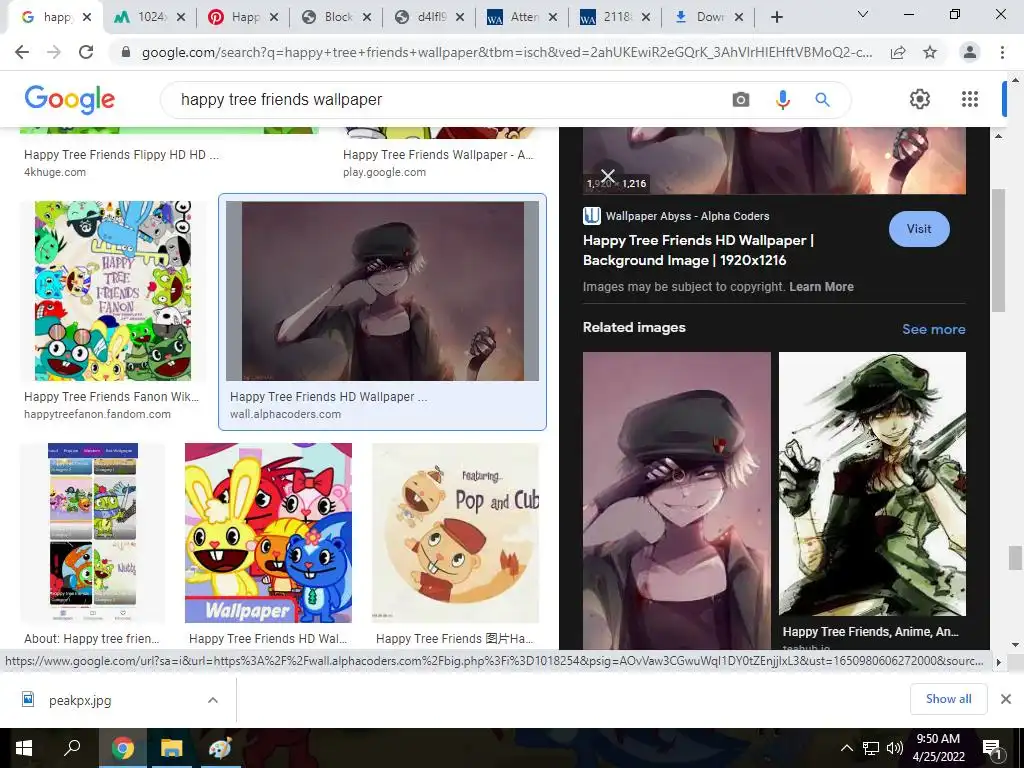Click the peakpx.jpg download file icon
1024x768 pixels.
28,699
